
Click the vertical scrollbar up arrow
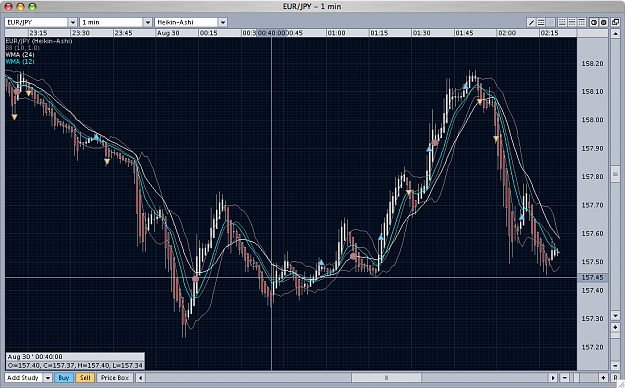pos(615,33)
